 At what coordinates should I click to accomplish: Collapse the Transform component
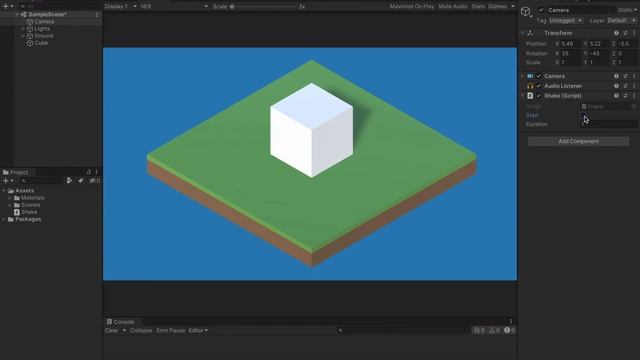pos(522,33)
